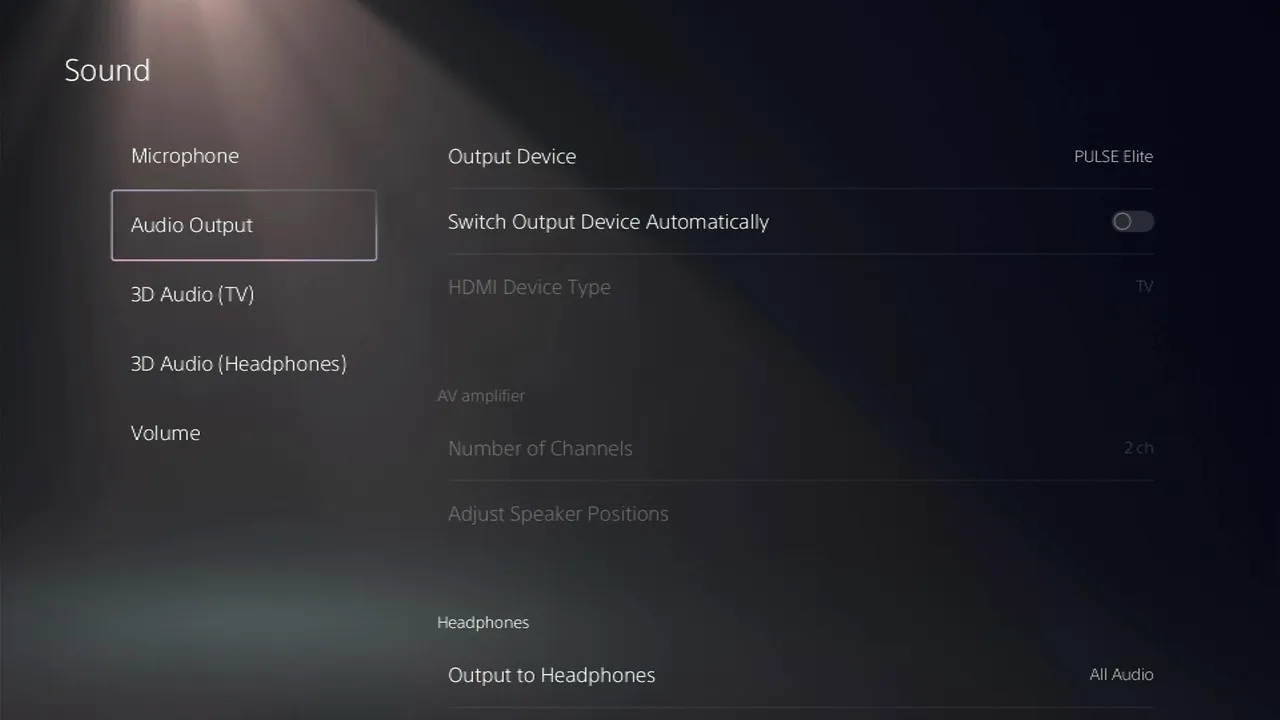Select the Audio Output category
The height and width of the screenshot is (720, 1280).
[x=244, y=225]
